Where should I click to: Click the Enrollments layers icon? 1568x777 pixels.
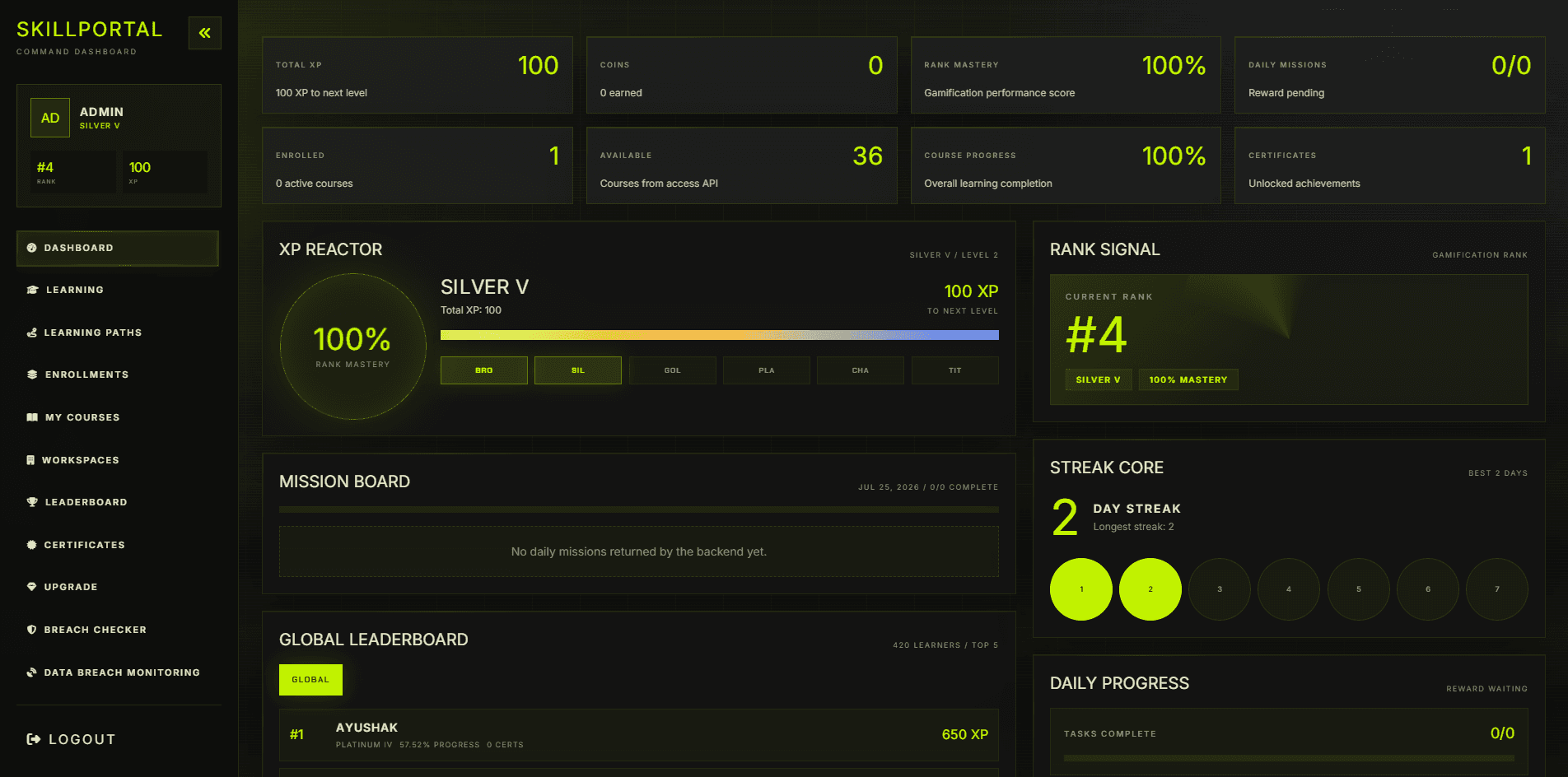point(32,375)
